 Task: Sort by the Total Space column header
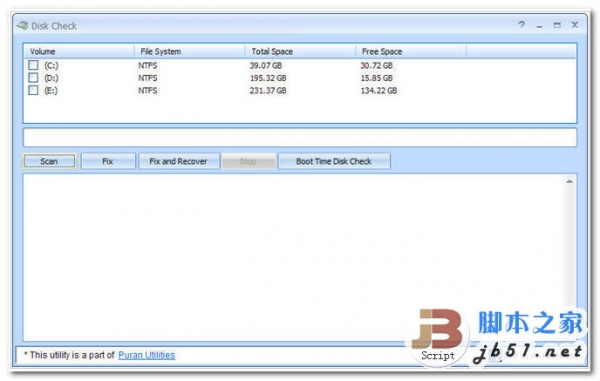(300, 51)
